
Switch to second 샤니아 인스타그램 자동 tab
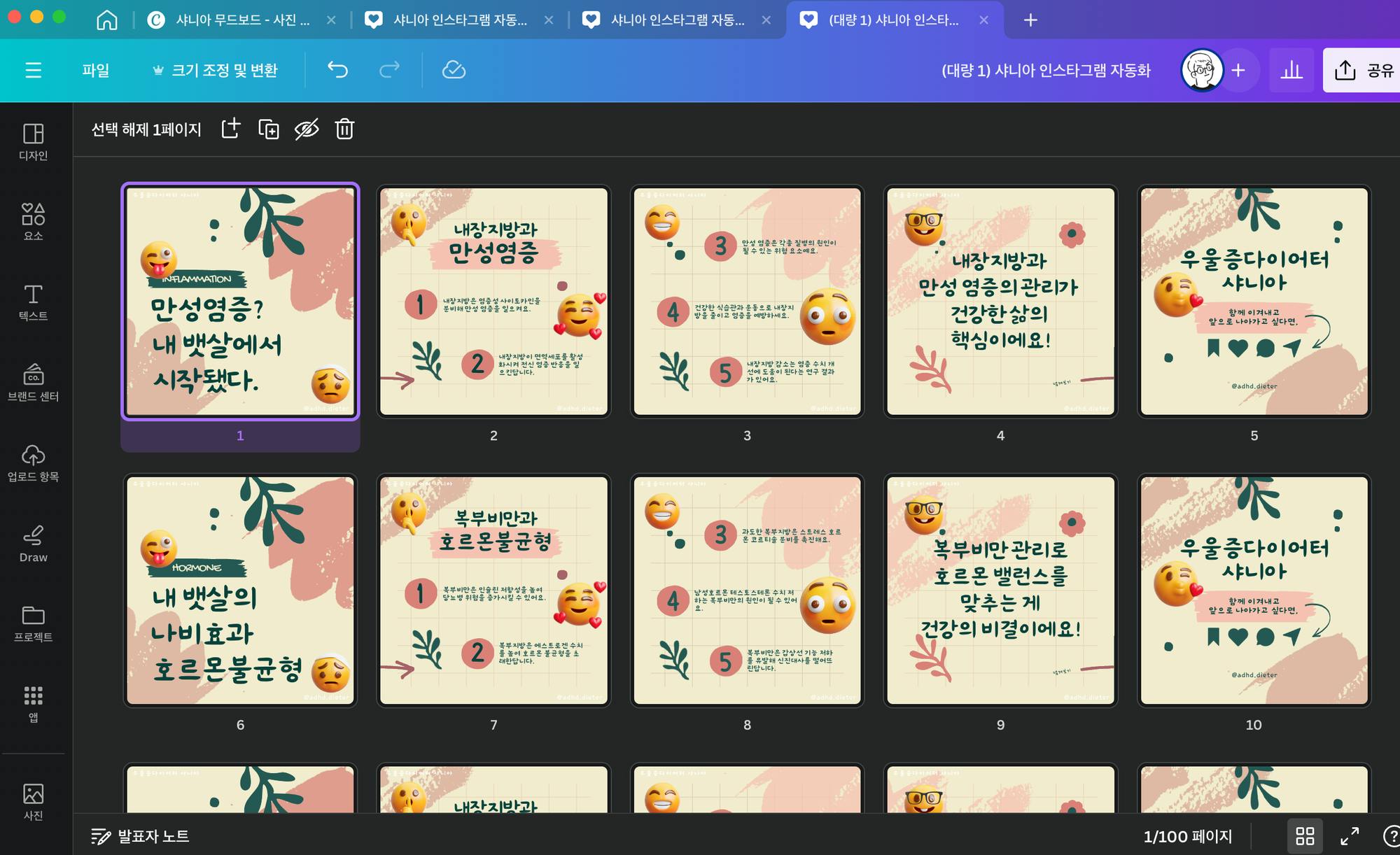point(460,20)
